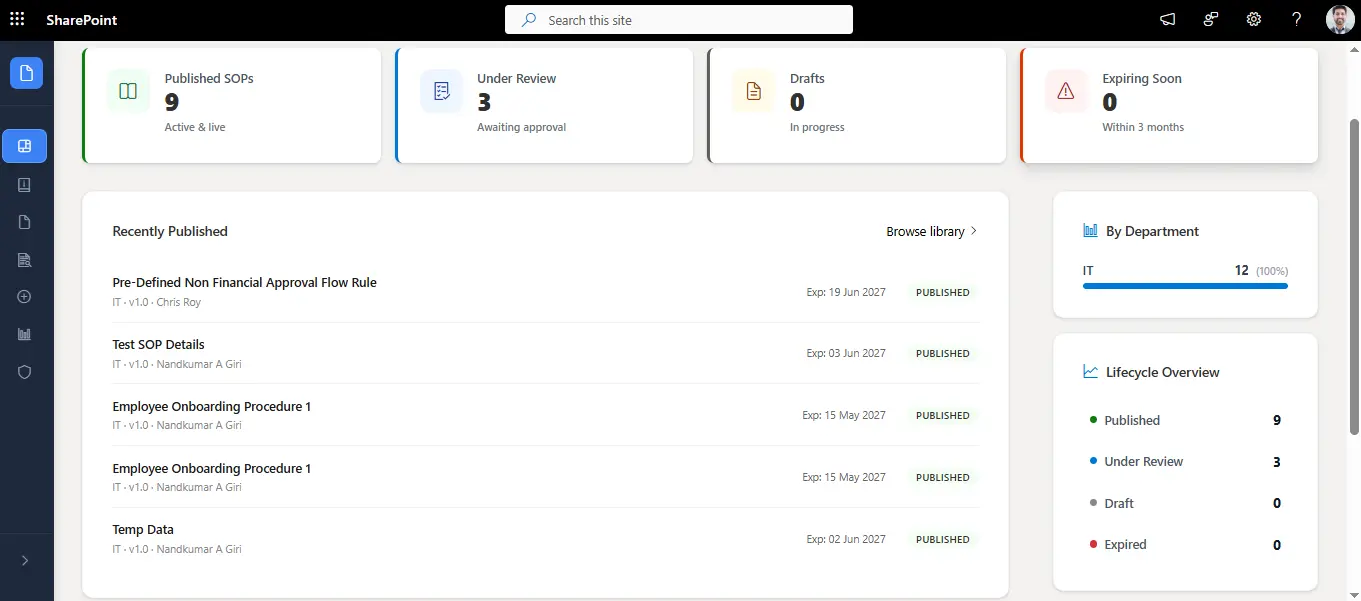Click "Recently Published" heading

pyautogui.click(x=170, y=231)
